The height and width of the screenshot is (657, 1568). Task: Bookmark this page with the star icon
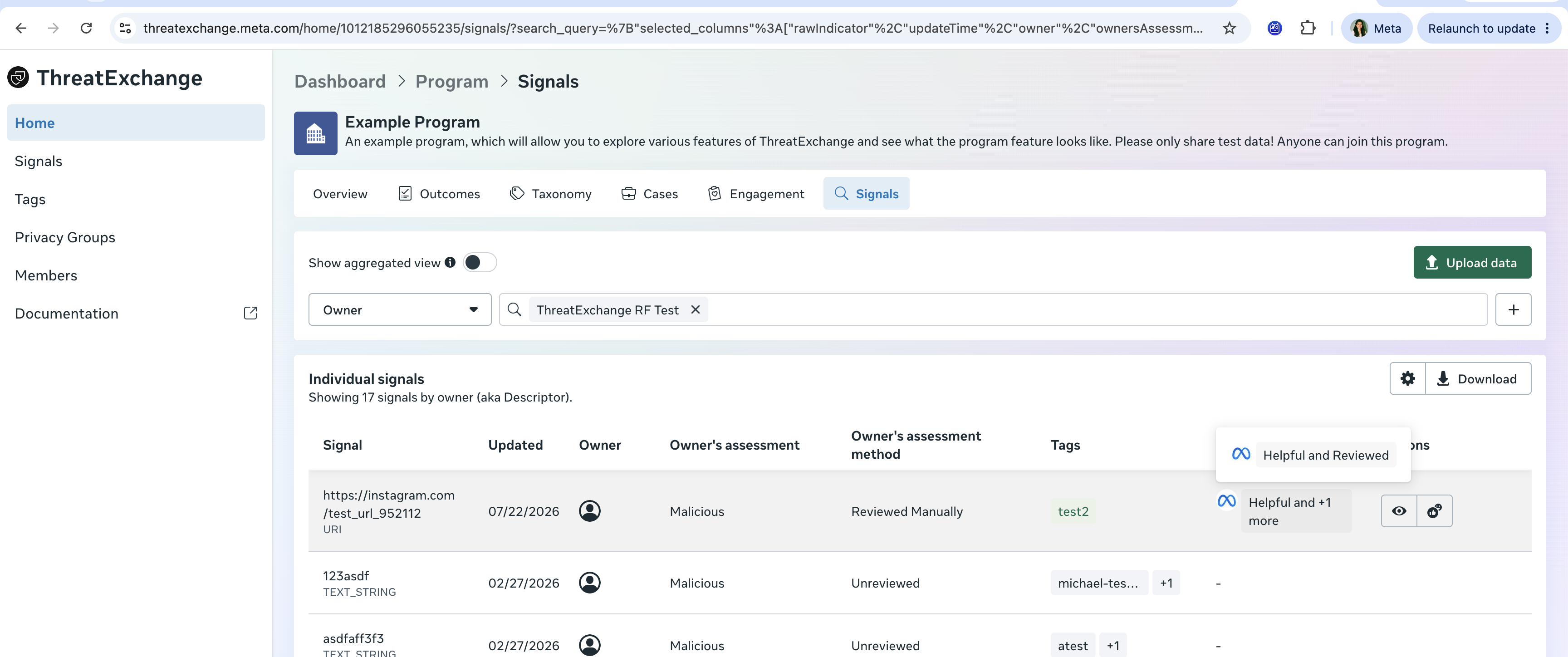point(1230,28)
